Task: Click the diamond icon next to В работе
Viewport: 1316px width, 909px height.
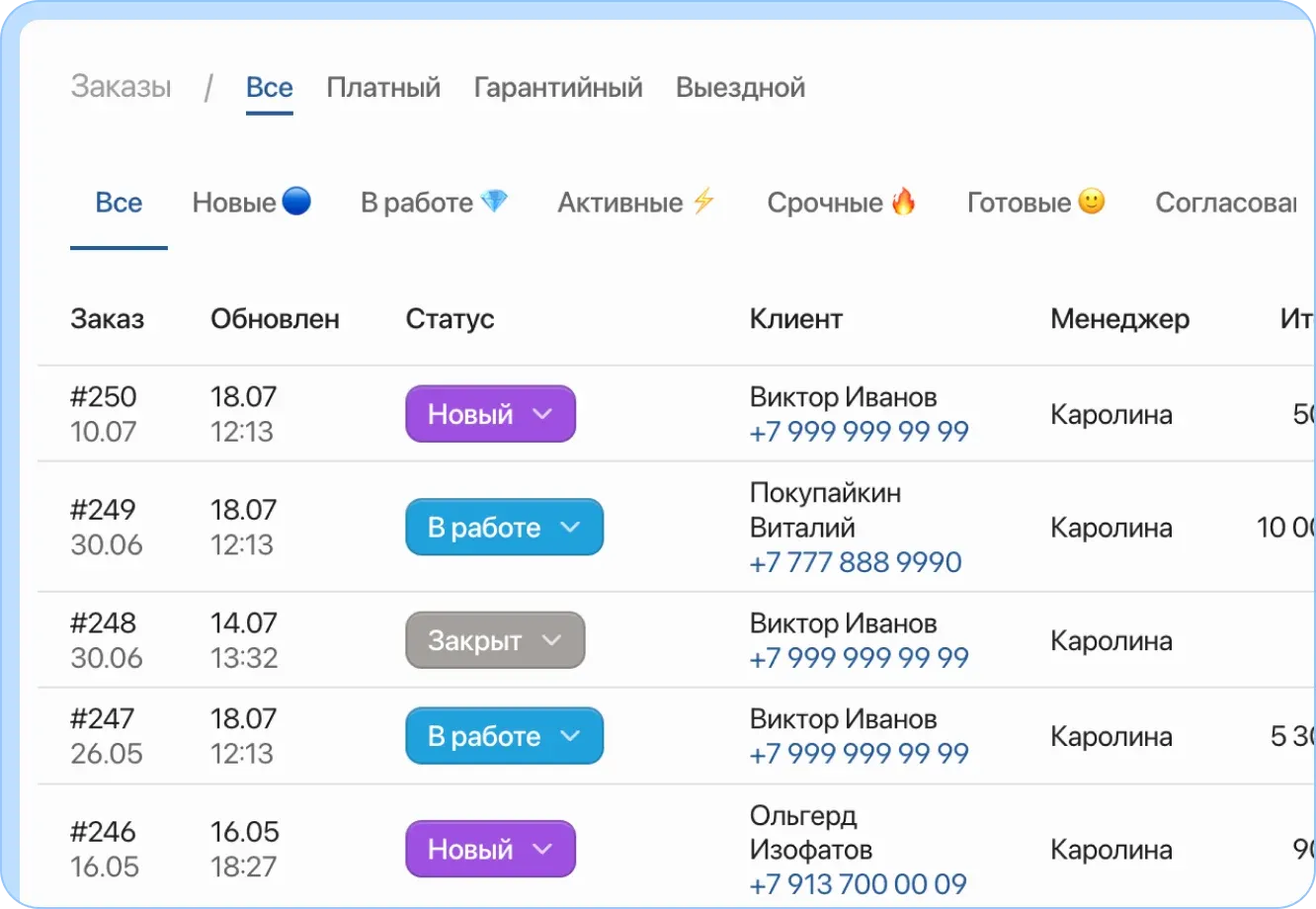Action: pyautogui.click(x=499, y=201)
